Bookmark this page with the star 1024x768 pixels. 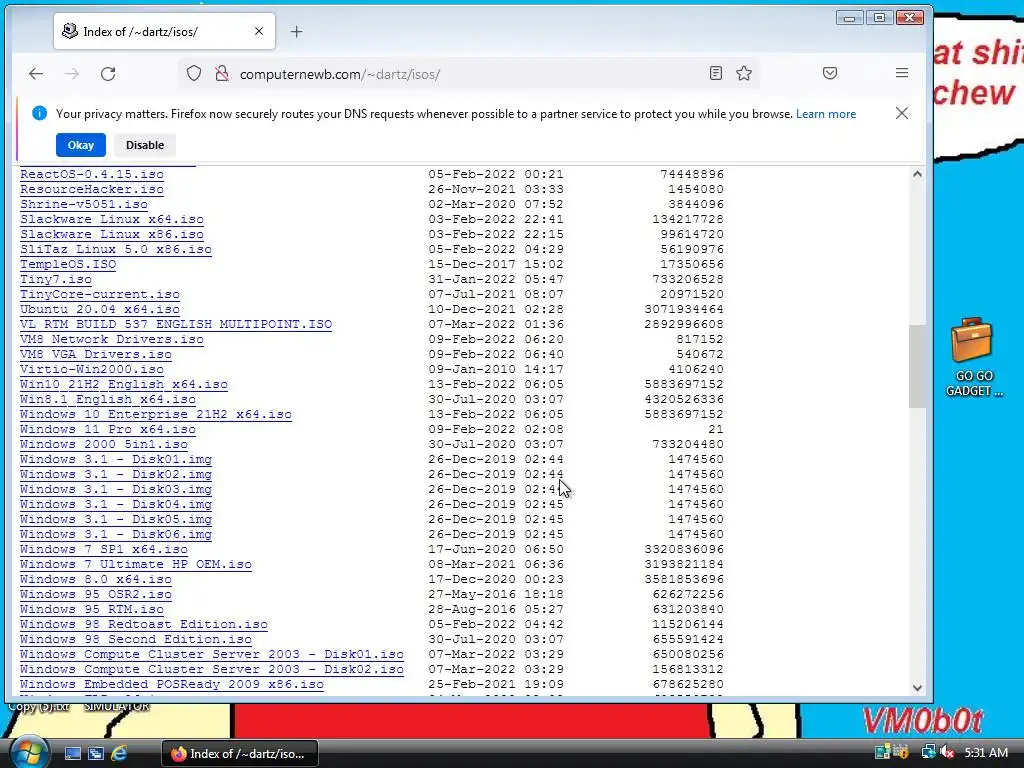click(x=744, y=73)
